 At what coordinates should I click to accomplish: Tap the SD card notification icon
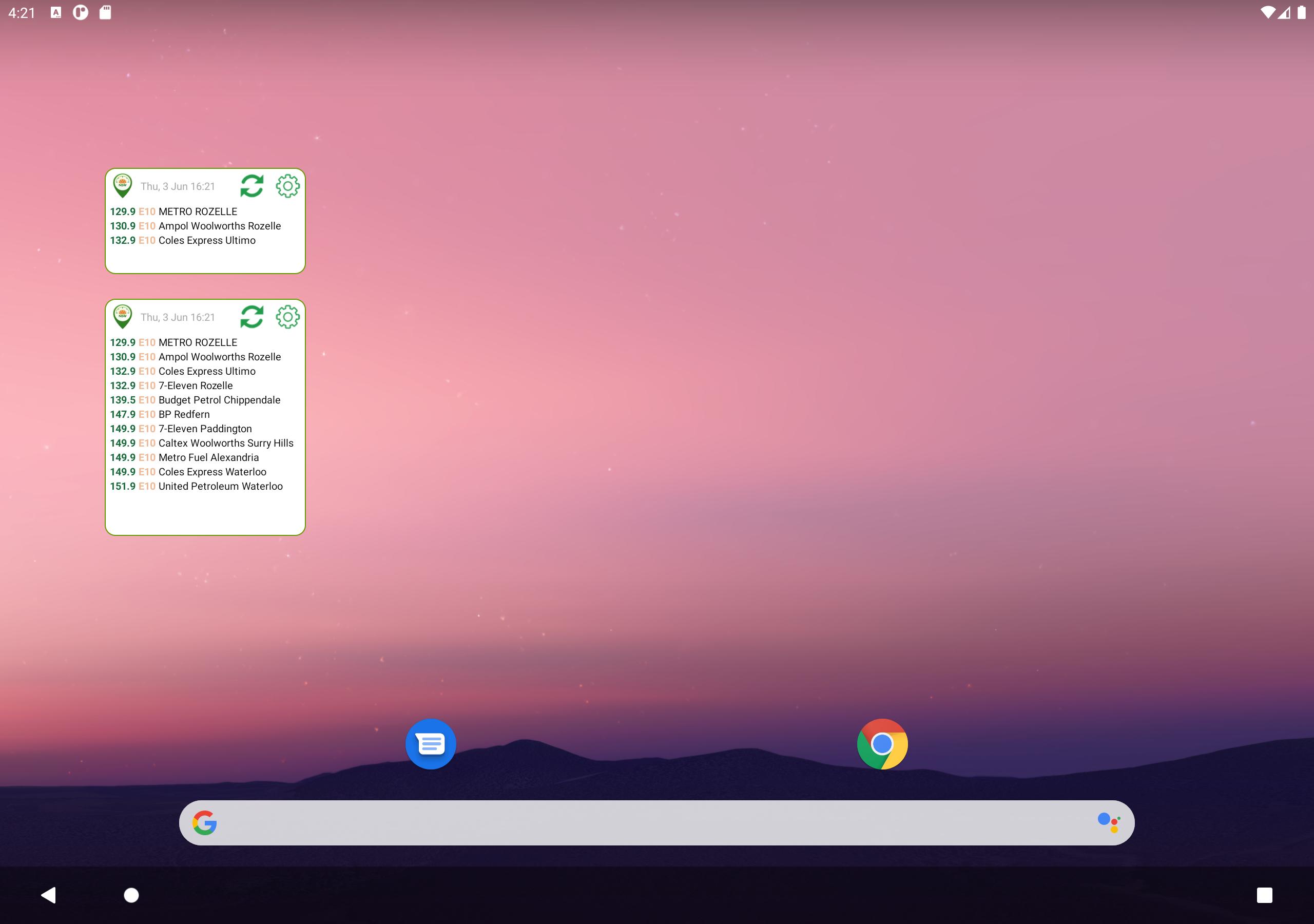[105, 13]
